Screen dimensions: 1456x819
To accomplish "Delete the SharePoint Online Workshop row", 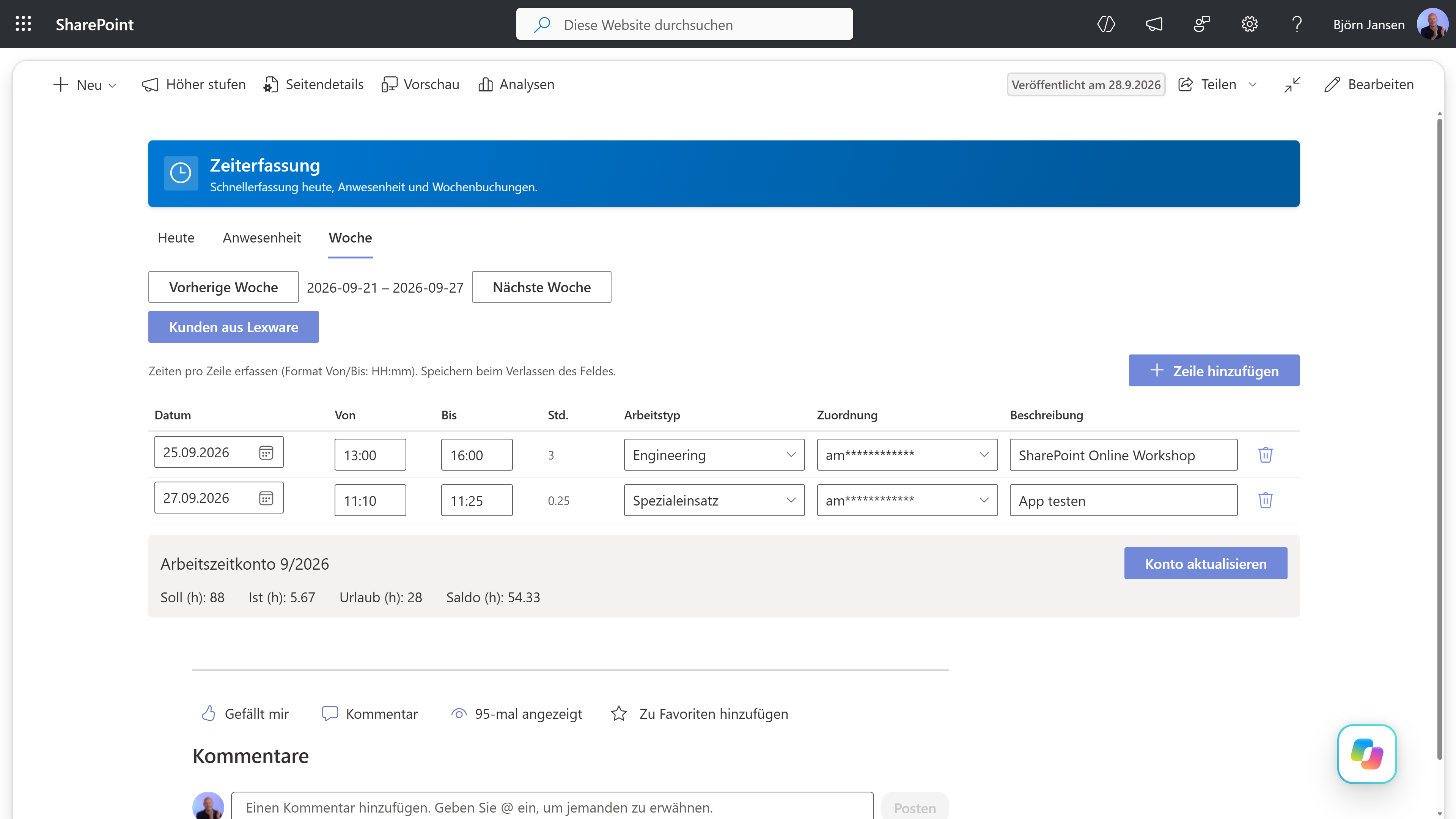I will [x=1265, y=454].
